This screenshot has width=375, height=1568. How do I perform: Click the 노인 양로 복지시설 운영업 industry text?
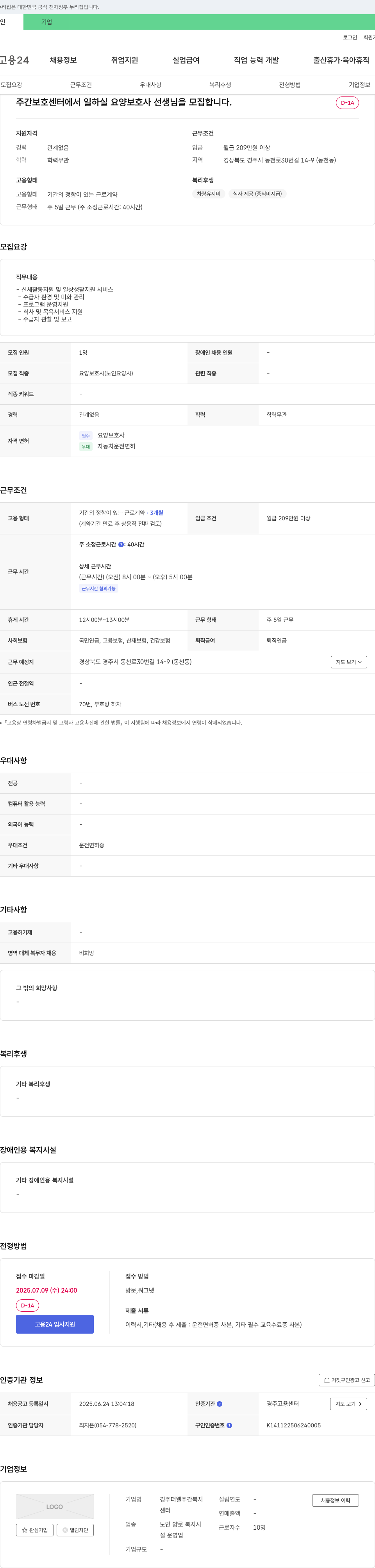(x=180, y=1530)
